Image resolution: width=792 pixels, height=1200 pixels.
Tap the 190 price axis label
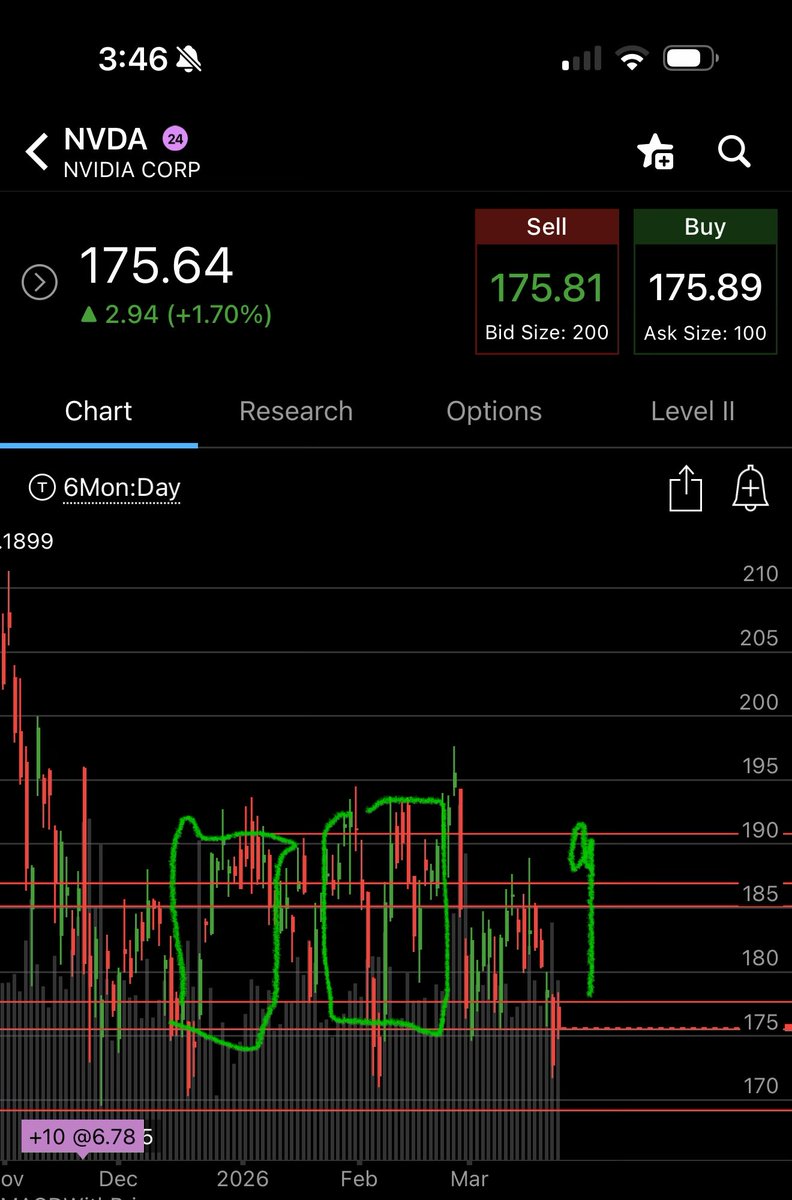coord(759,830)
